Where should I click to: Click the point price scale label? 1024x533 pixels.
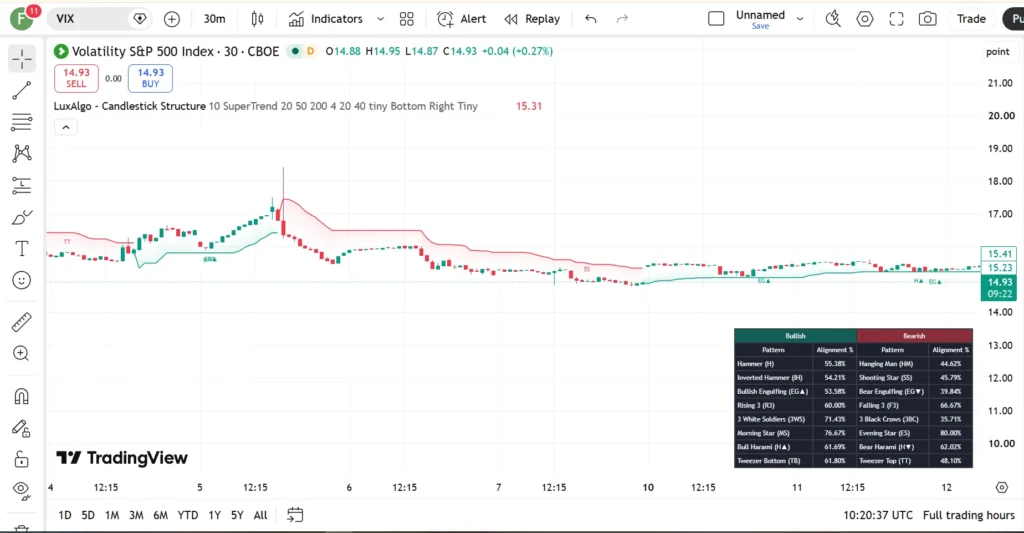[x=997, y=52]
